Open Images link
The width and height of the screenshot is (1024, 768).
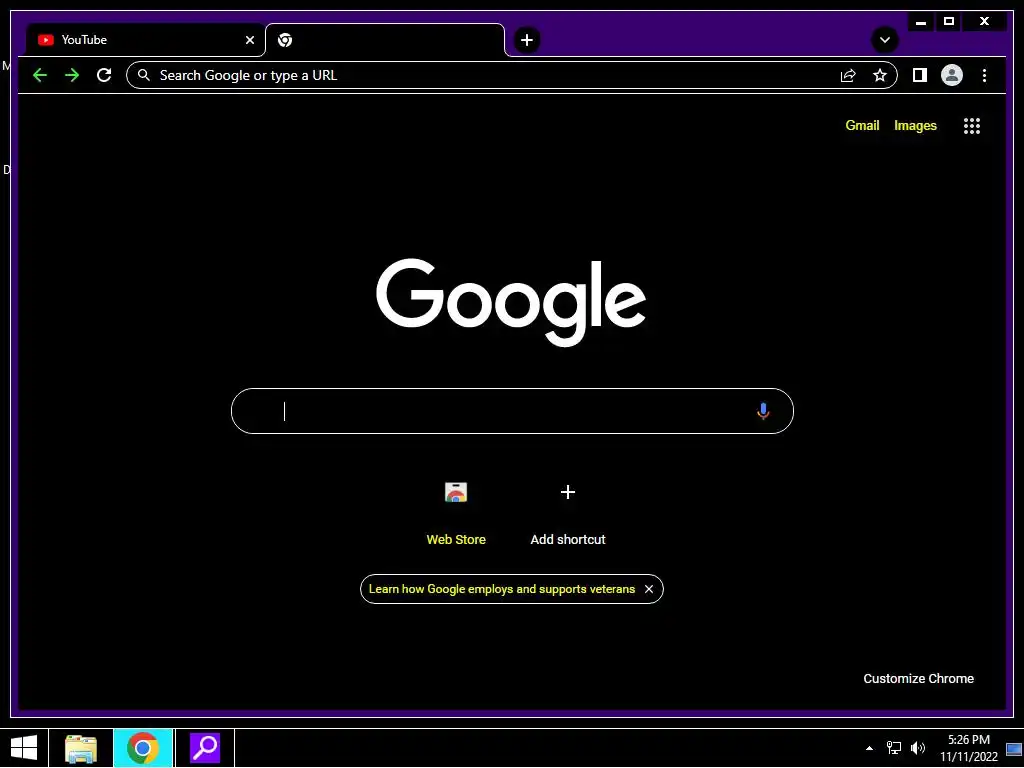point(915,125)
